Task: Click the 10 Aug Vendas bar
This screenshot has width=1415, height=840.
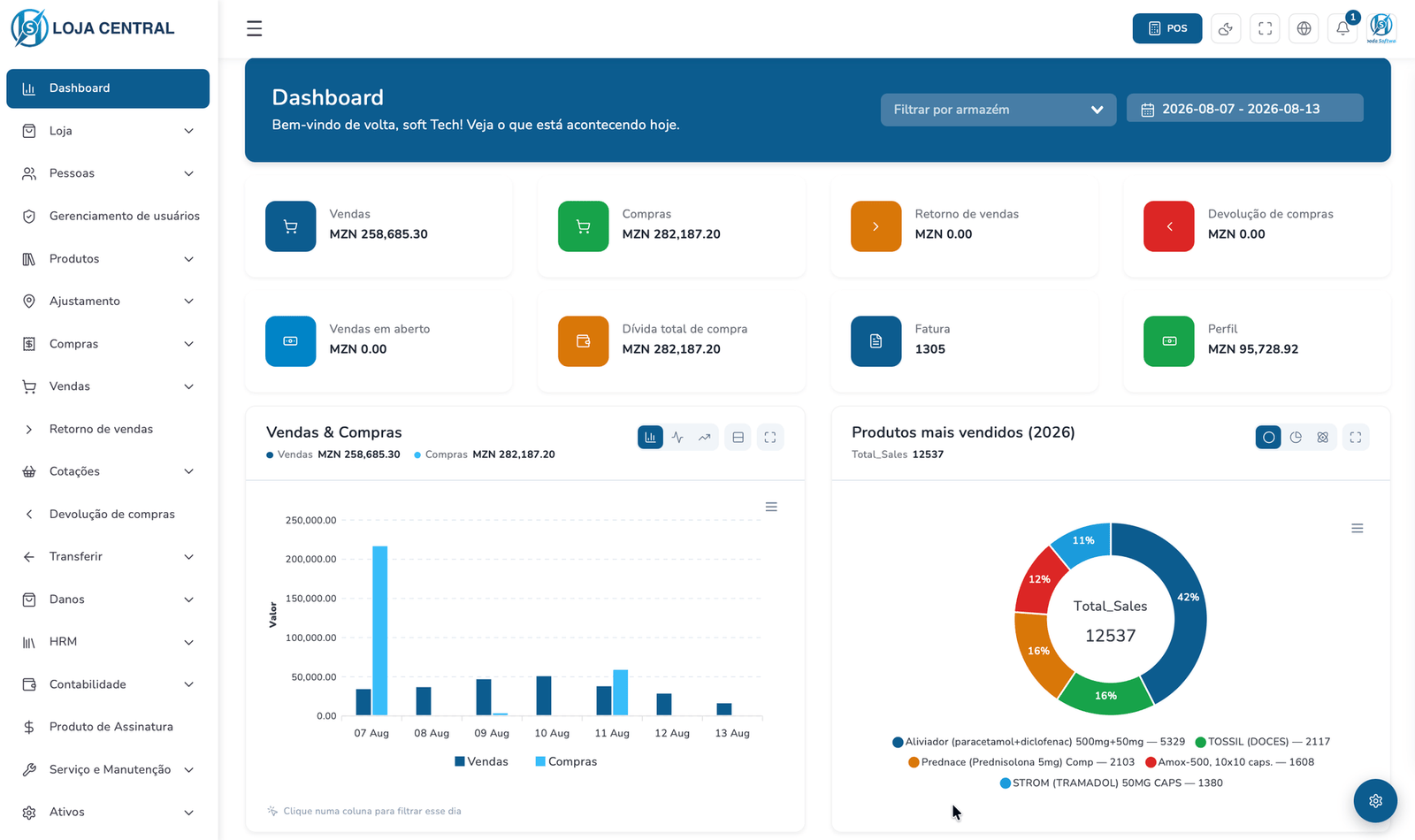Action: tap(544, 696)
